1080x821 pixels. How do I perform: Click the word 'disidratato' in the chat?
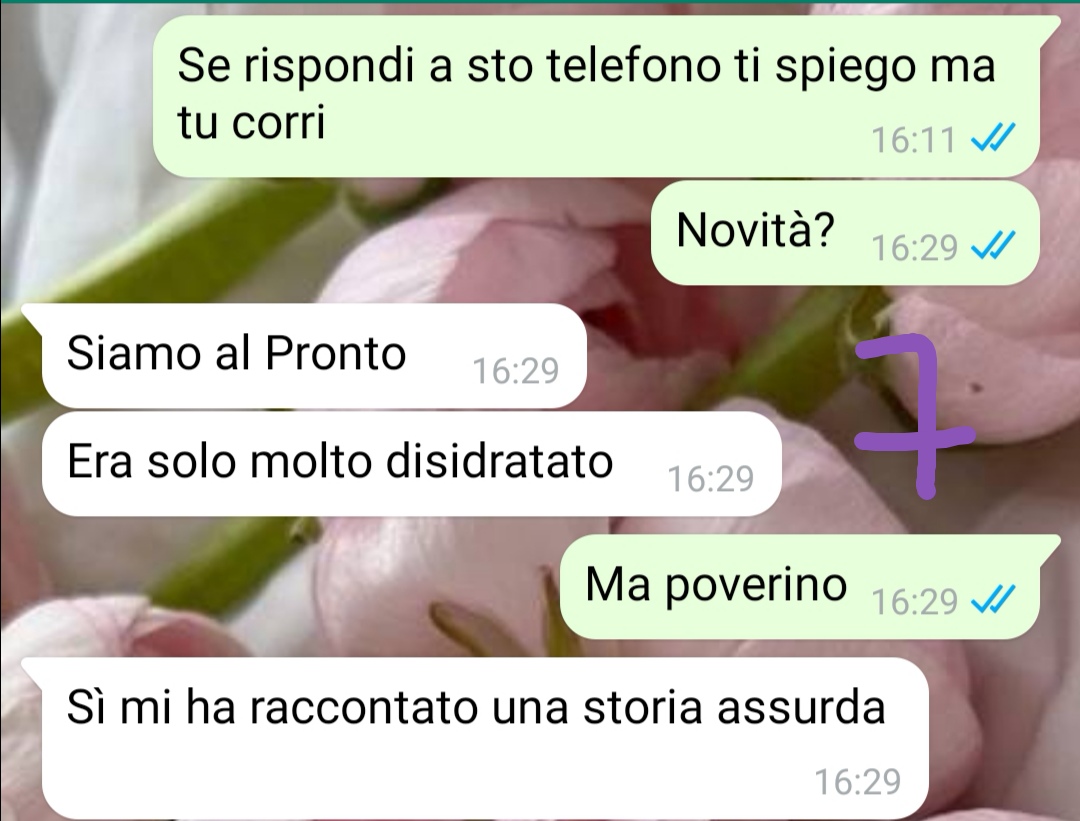coord(499,461)
